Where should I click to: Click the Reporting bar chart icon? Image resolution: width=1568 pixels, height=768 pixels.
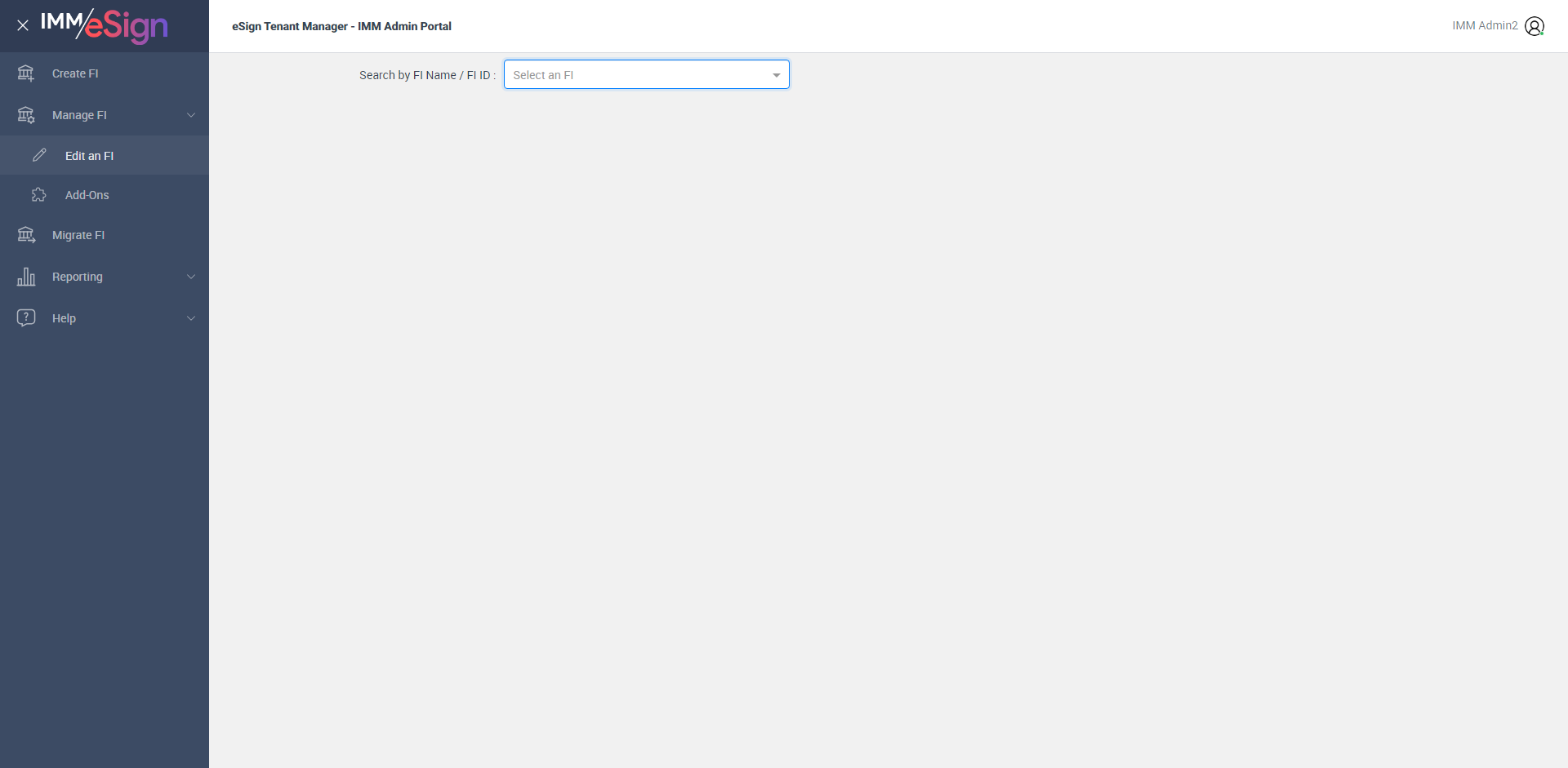pos(26,277)
